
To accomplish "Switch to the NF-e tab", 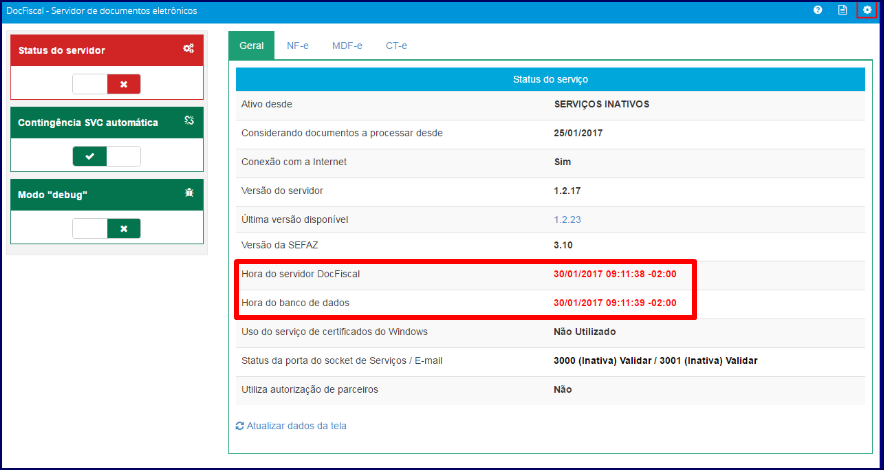I will [x=298, y=46].
